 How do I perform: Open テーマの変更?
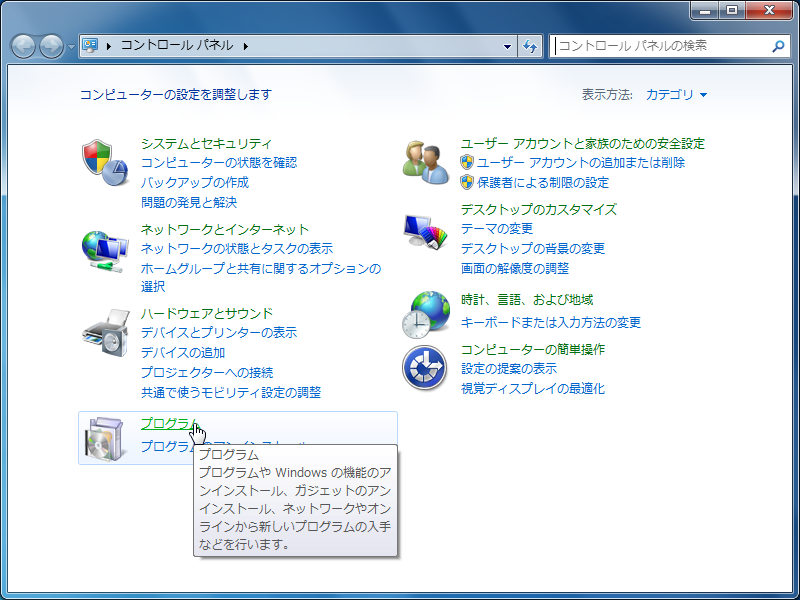coord(497,229)
